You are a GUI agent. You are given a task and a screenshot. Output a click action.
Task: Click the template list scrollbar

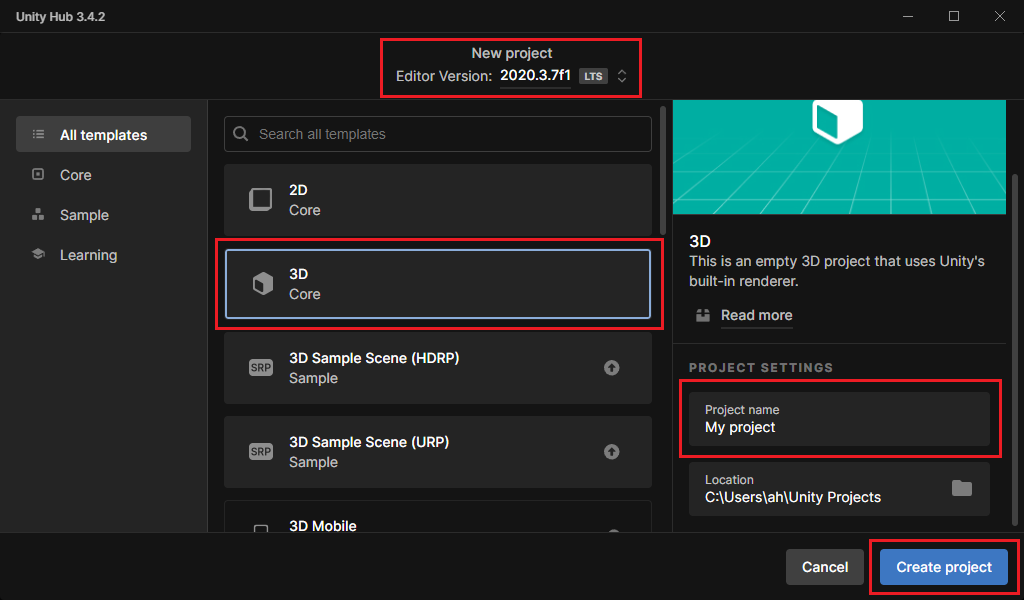[663, 170]
